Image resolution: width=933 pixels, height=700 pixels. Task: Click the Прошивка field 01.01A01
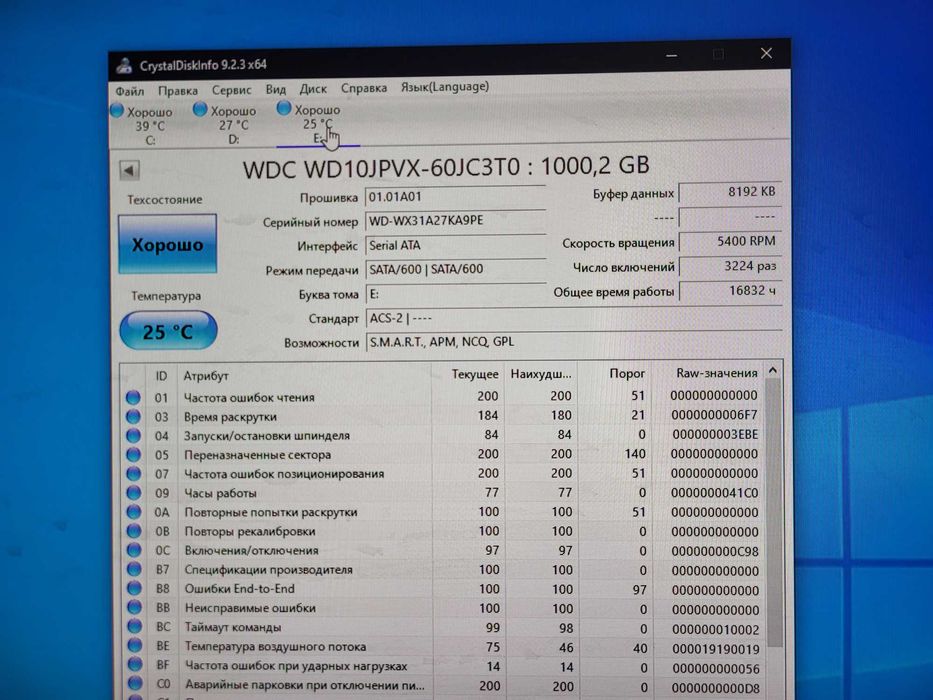click(455, 196)
